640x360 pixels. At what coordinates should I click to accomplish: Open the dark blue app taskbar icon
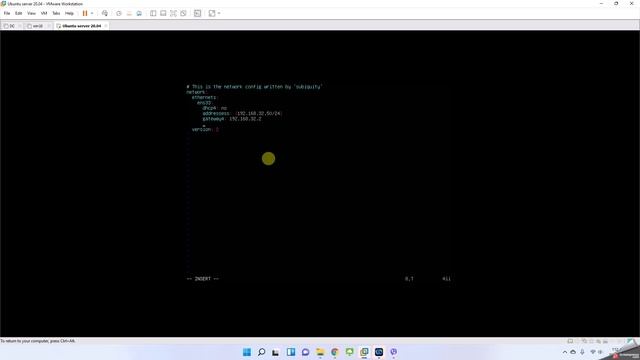coord(379,352)
